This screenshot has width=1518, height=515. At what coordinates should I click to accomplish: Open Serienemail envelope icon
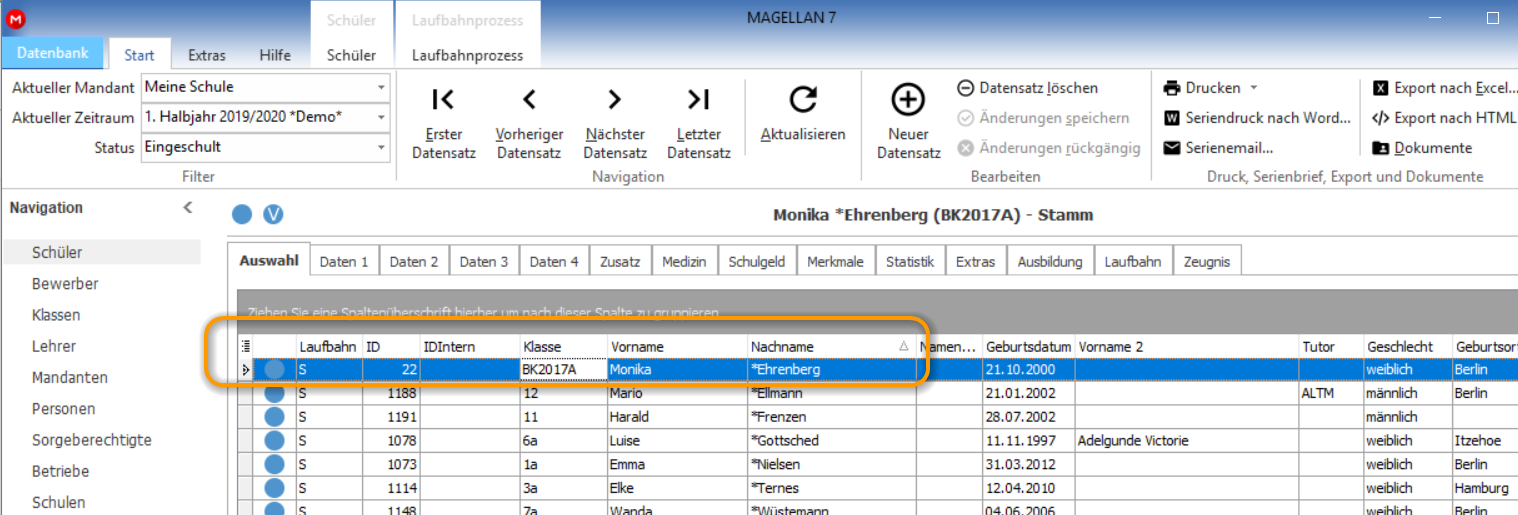[x=1173, y=148]
